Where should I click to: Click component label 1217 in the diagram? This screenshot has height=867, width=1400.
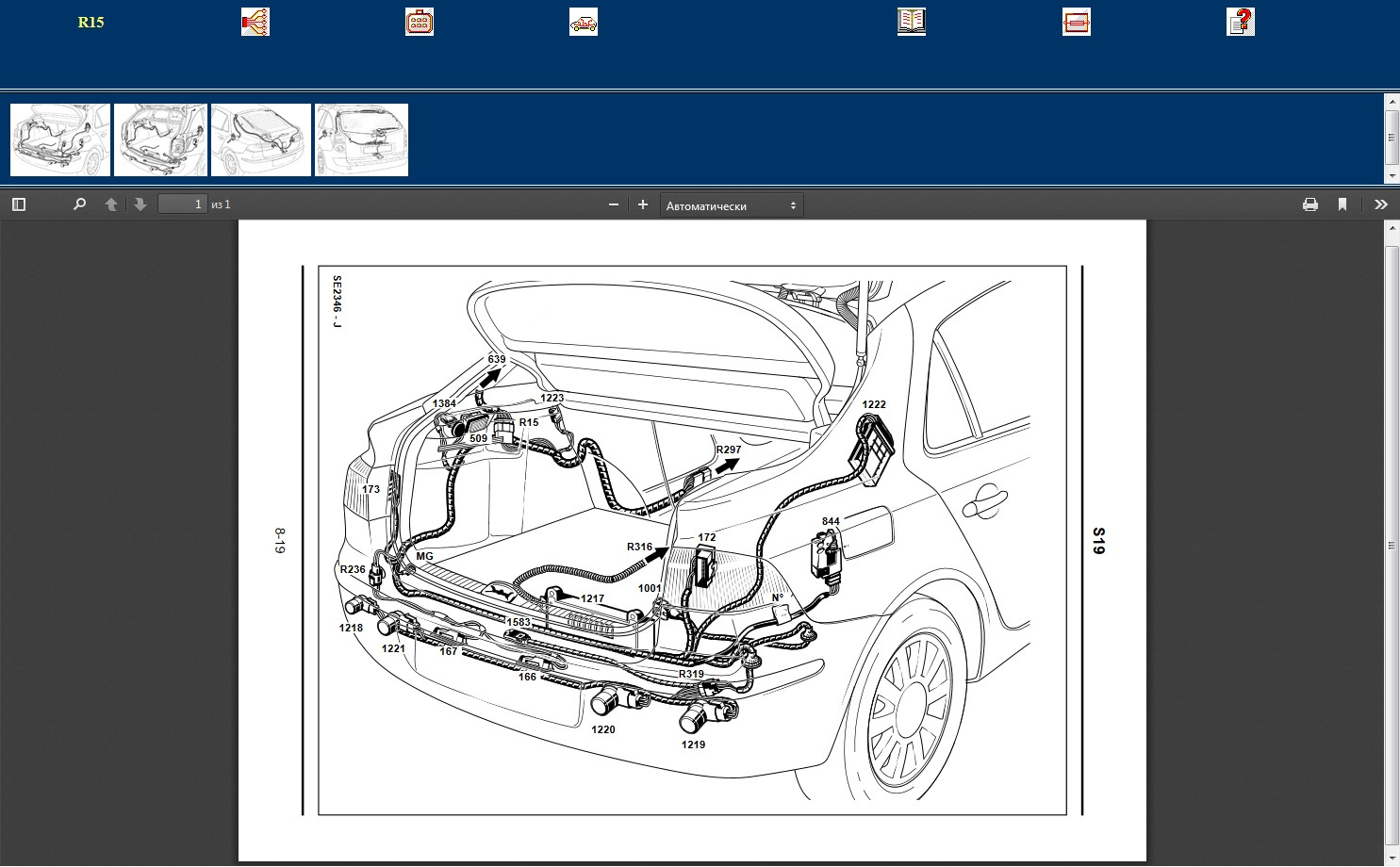(x=592, y=599)
